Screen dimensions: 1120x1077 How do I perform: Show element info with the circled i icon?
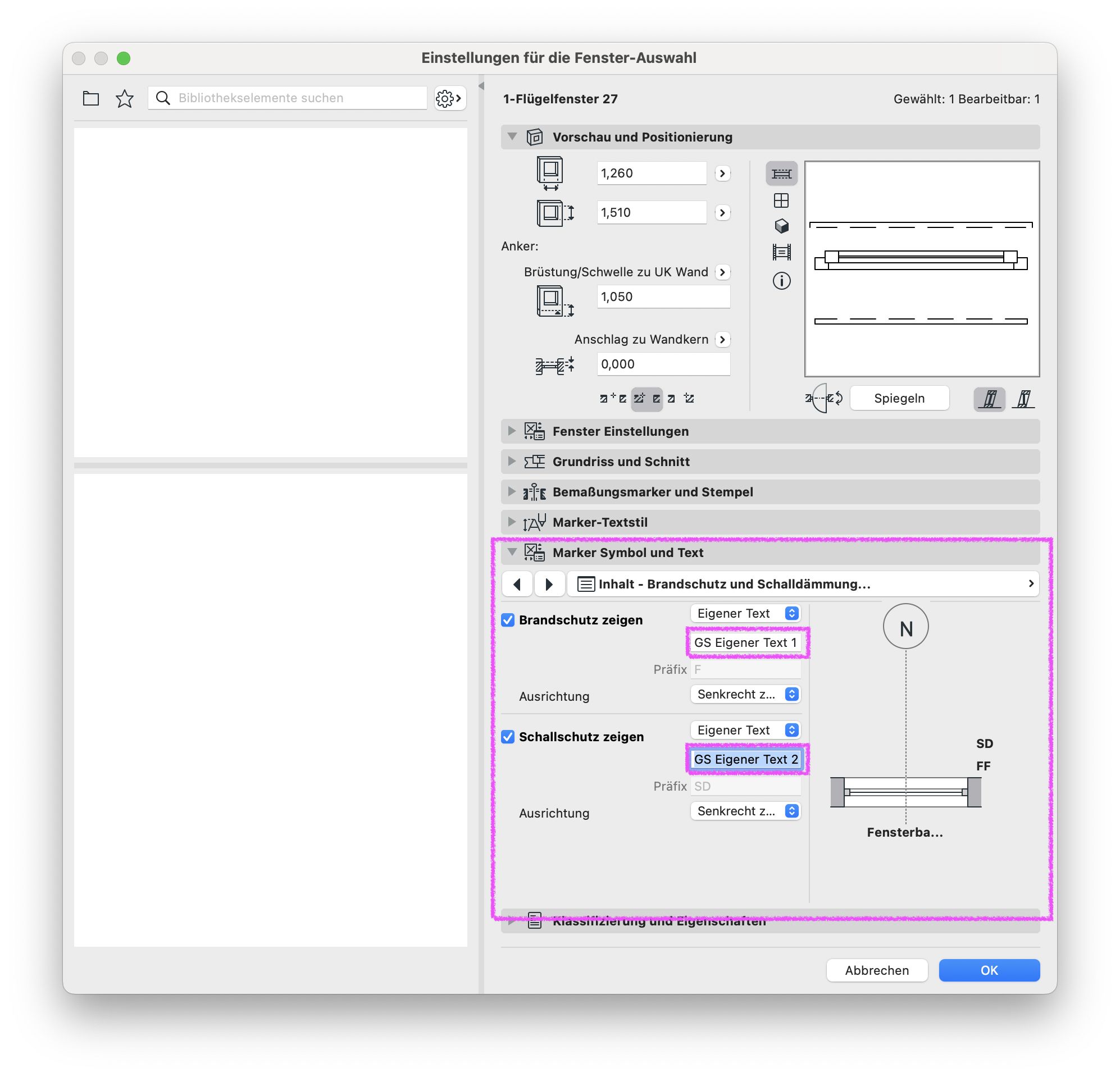click(x=781, y=281)
